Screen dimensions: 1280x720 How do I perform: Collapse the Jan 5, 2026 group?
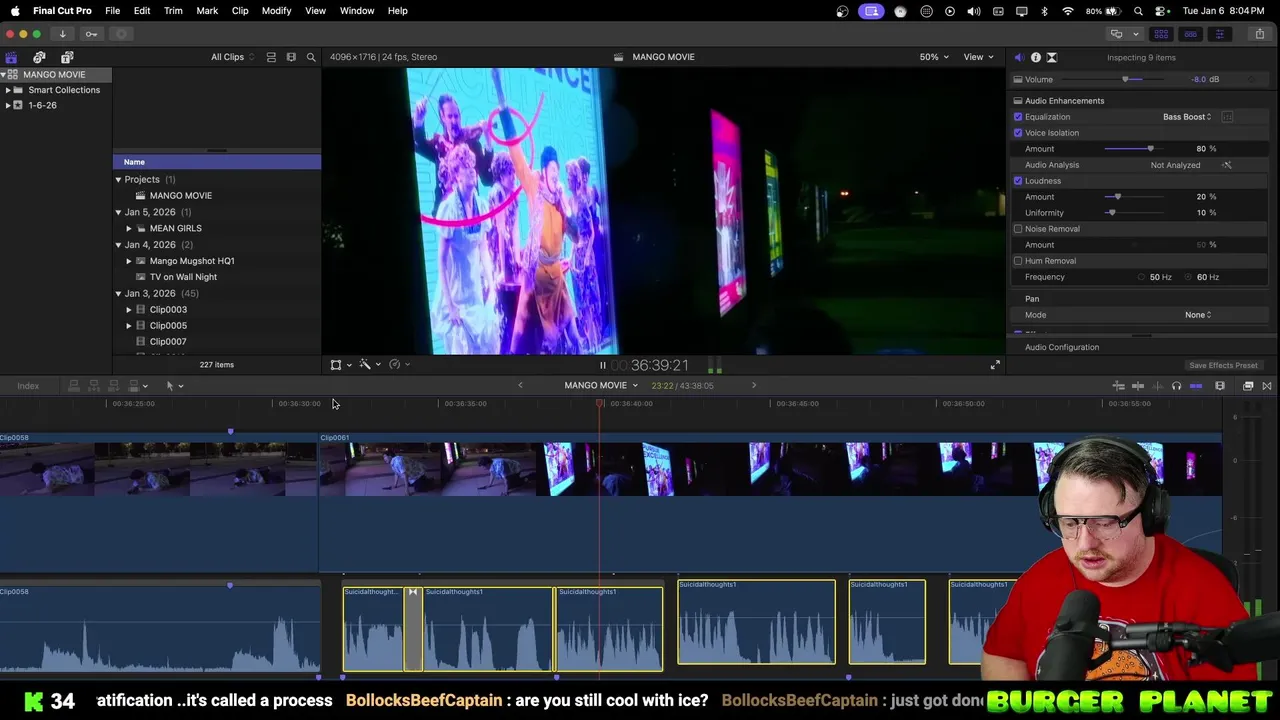[118, 212]
